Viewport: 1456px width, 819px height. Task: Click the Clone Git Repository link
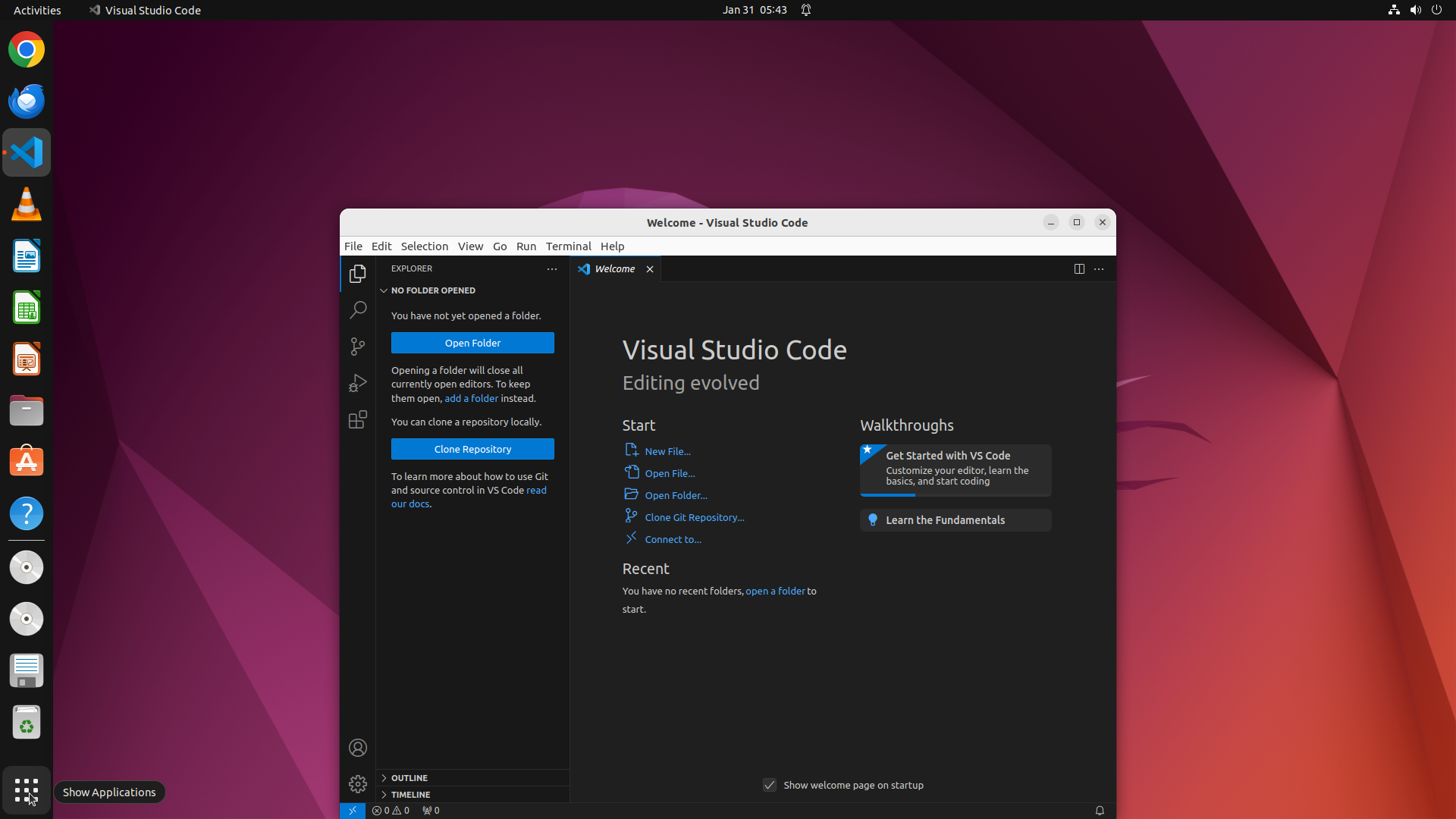coord(694,517)
